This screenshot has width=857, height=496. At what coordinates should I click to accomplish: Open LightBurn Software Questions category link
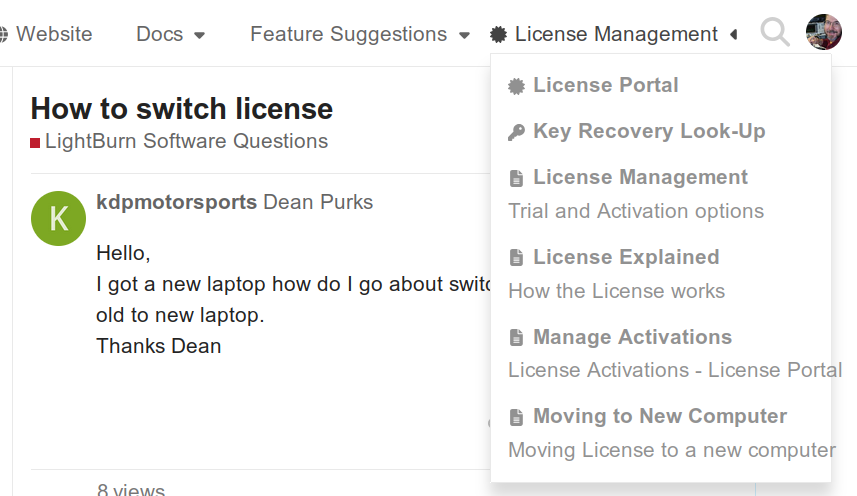pos(186,141)
